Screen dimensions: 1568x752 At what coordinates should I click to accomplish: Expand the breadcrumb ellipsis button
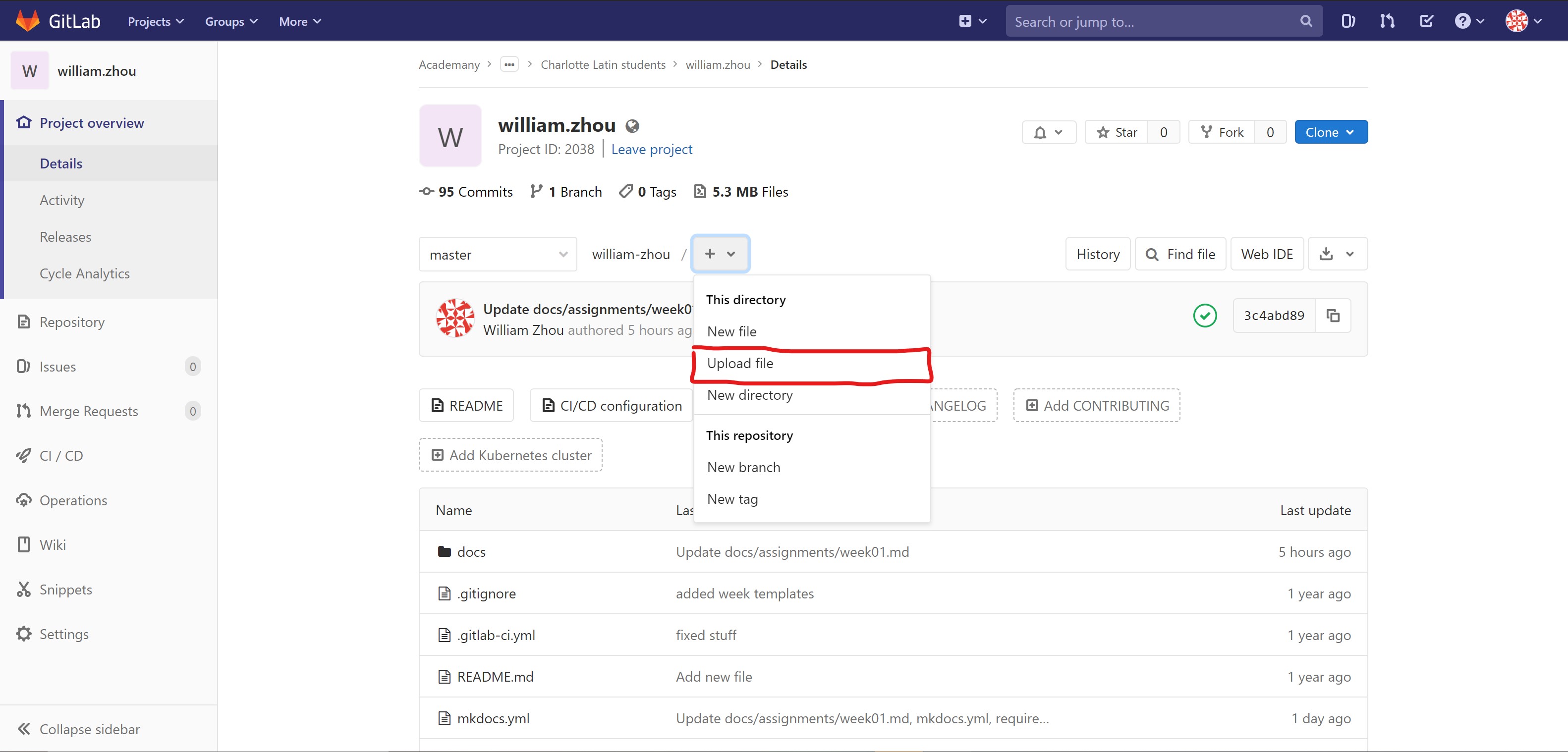coord(509,64)
